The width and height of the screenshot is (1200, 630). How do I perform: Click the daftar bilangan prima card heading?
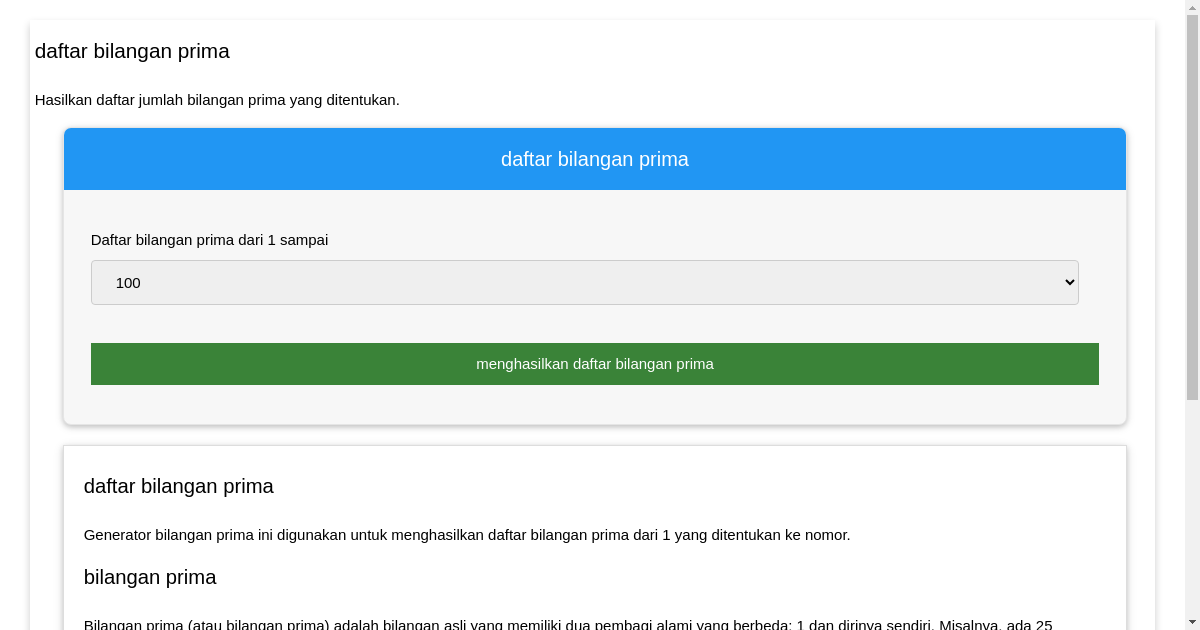coord(178,486)
